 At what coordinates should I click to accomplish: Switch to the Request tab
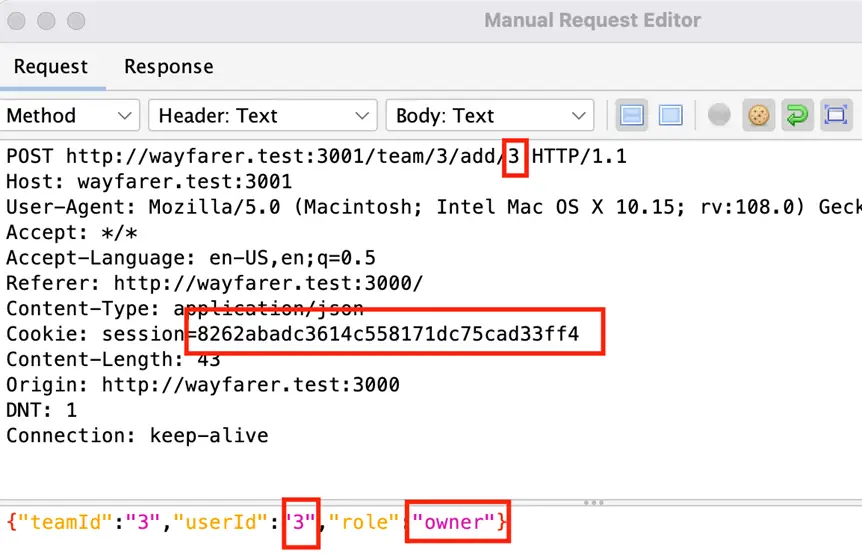point(51,67)
